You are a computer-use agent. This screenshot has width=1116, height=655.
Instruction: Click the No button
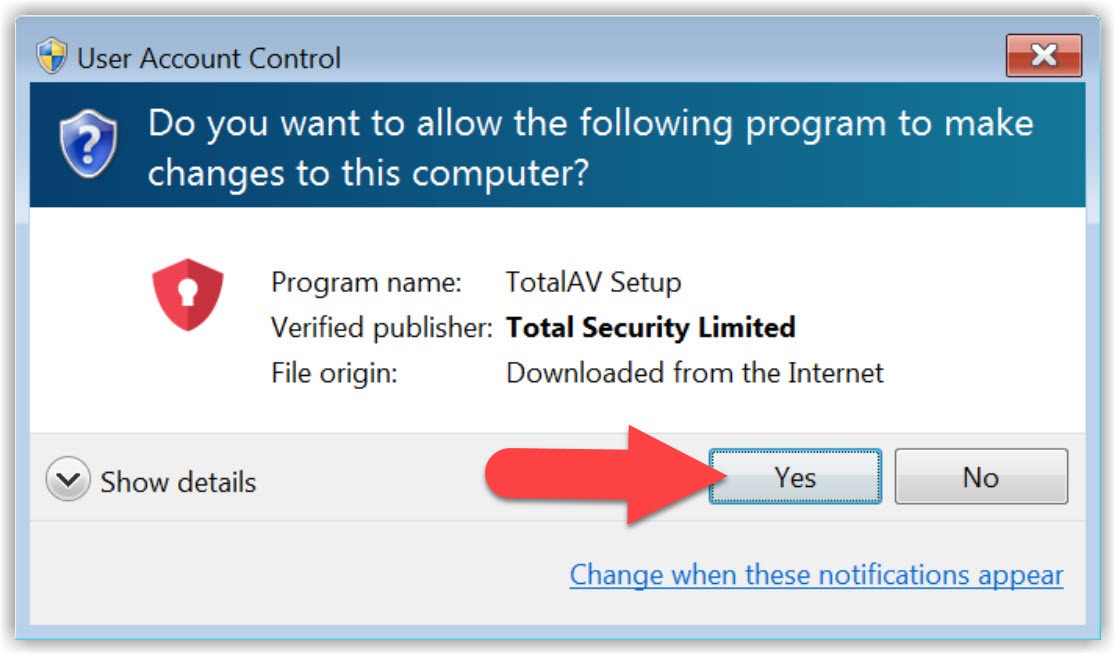(x=980, y=477)
